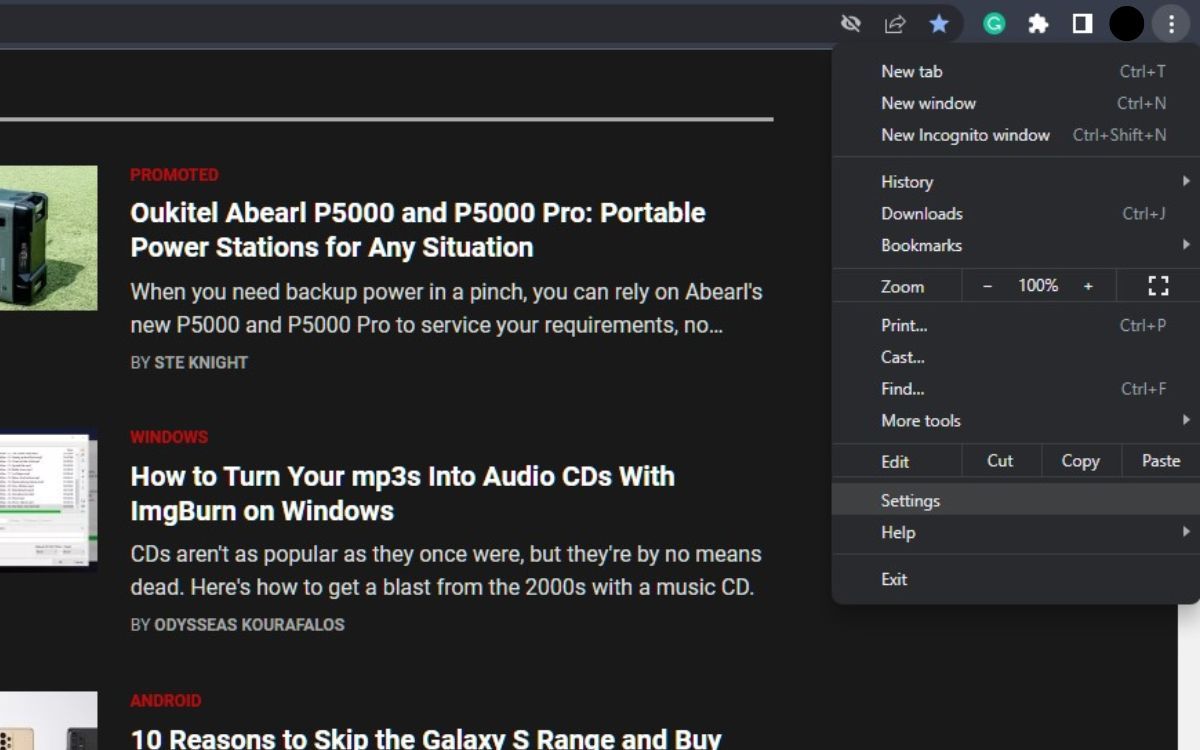Screen dimensions: 1200x750
Task: Click the Cut button in Edit row
Action: coord(1000,461)
